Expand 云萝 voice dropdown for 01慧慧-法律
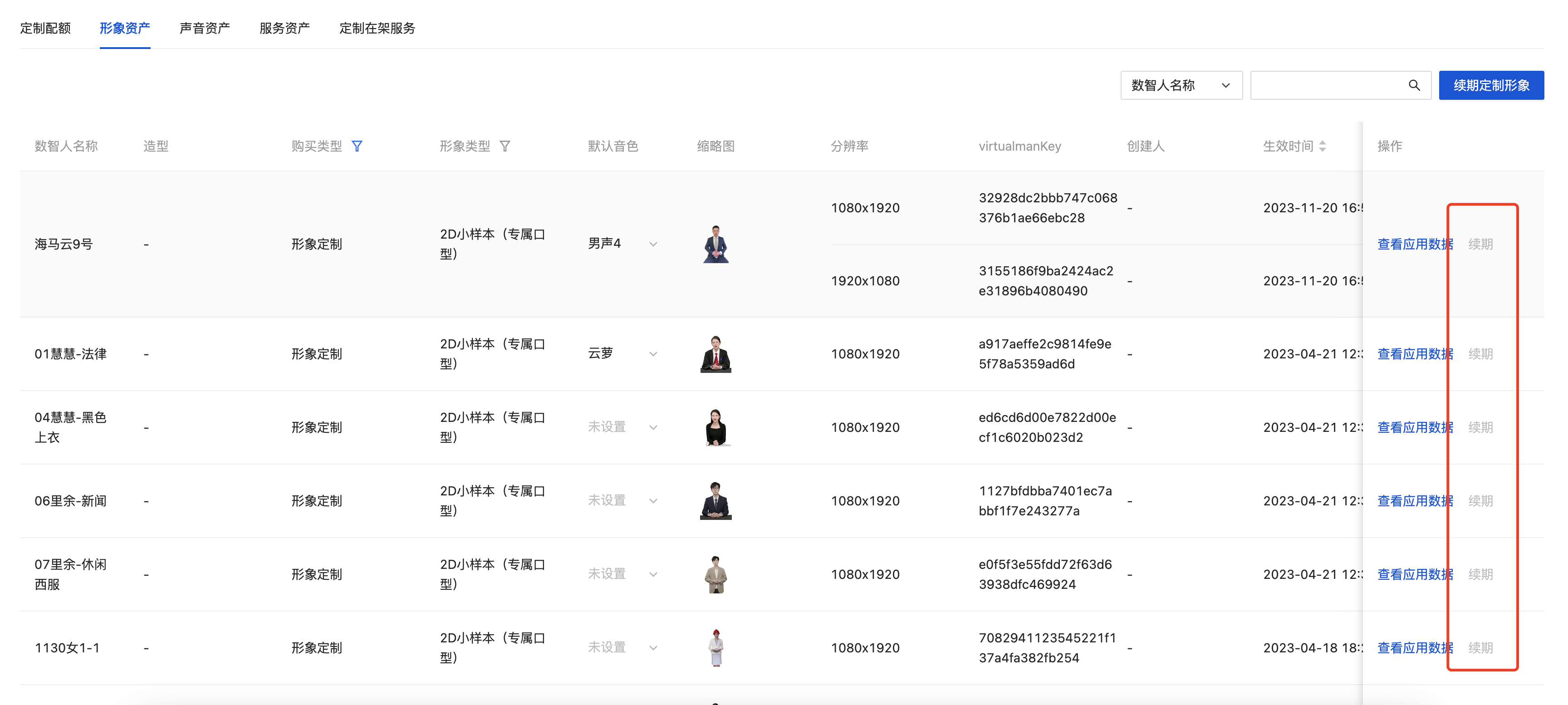This screenshot has height=705, width=1568. tap(652, 354)
